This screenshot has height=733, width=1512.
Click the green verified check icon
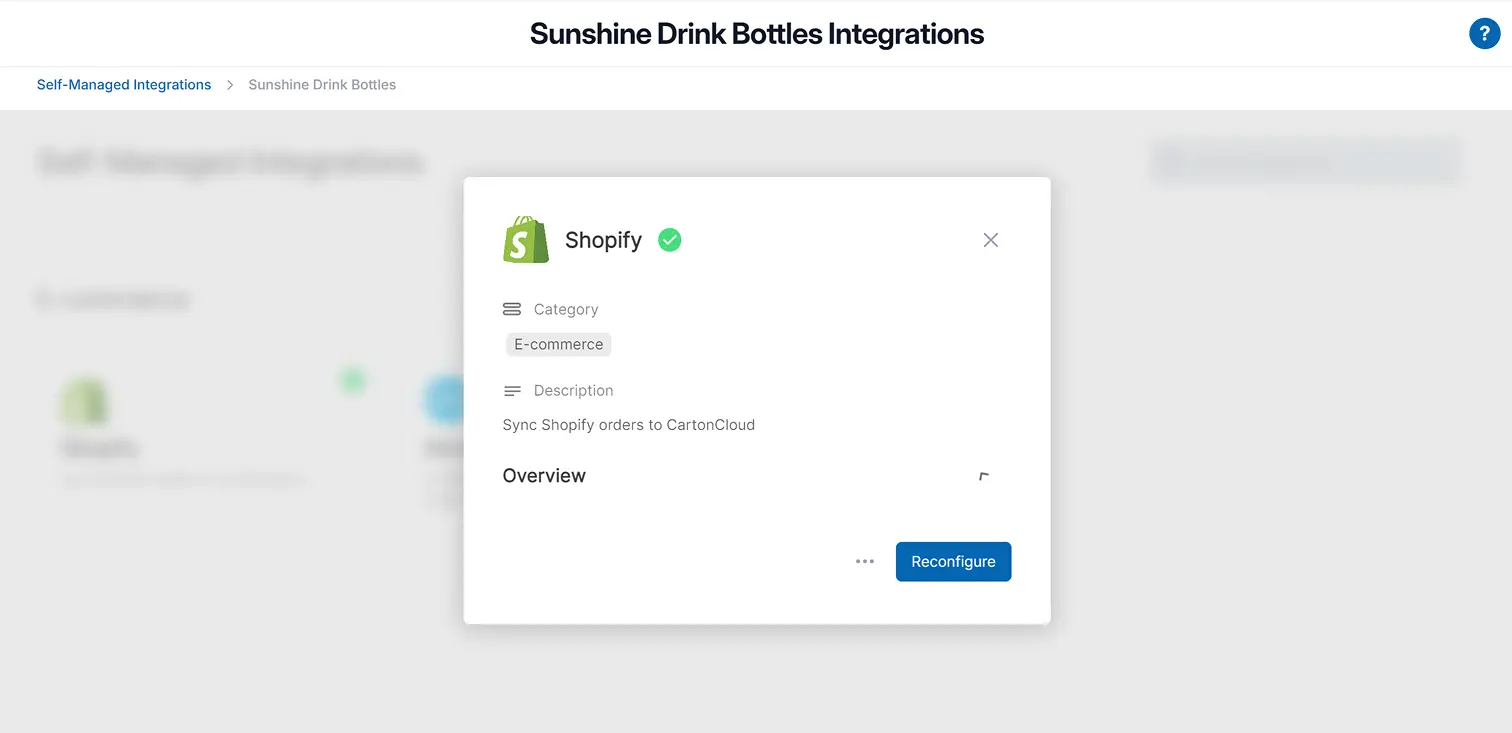pos(669,240)
